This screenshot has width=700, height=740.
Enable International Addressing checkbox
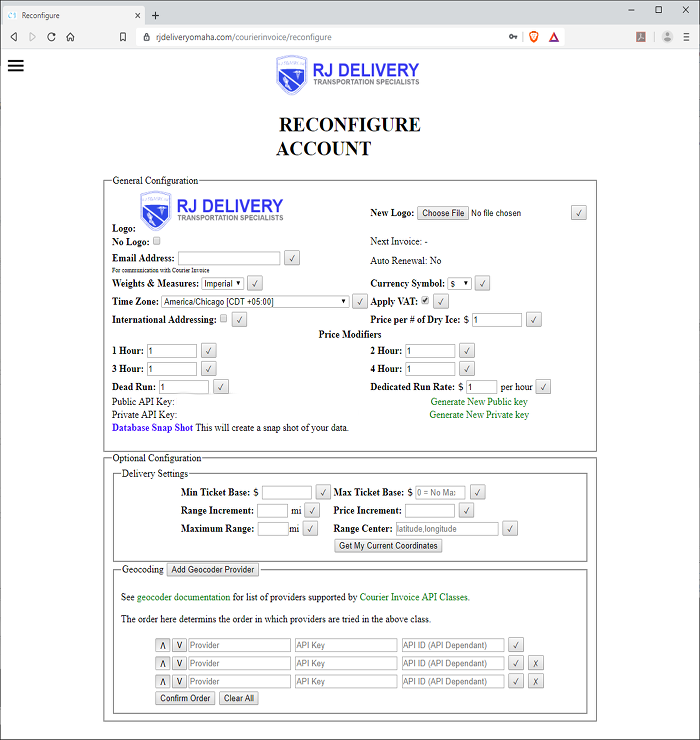tap(223, 319)
